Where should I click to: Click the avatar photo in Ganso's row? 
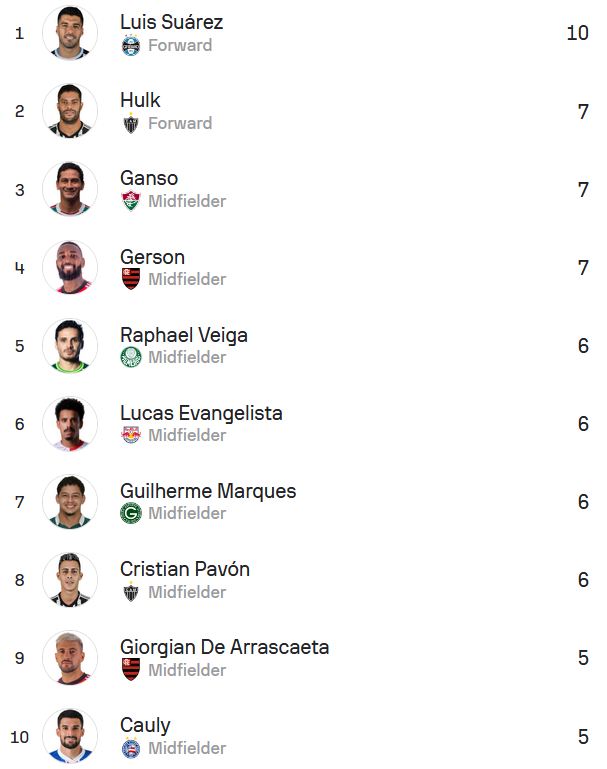(70, 189)
